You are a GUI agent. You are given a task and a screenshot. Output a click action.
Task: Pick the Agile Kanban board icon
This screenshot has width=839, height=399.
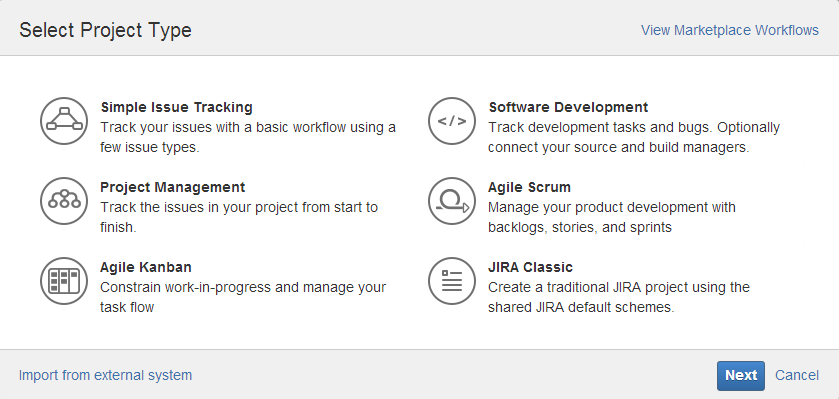(64, 281)
